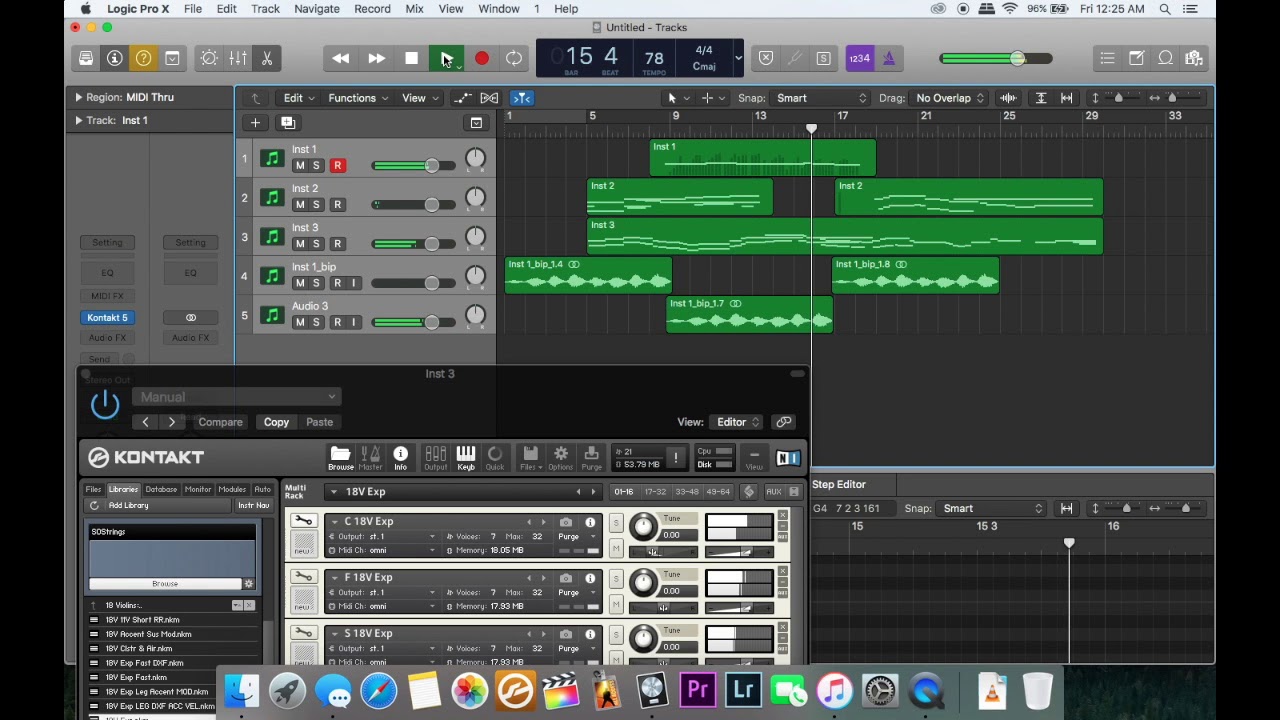Click Paste in the plug-in header
The image size is (1280, 720).
(x=319, y=422)
